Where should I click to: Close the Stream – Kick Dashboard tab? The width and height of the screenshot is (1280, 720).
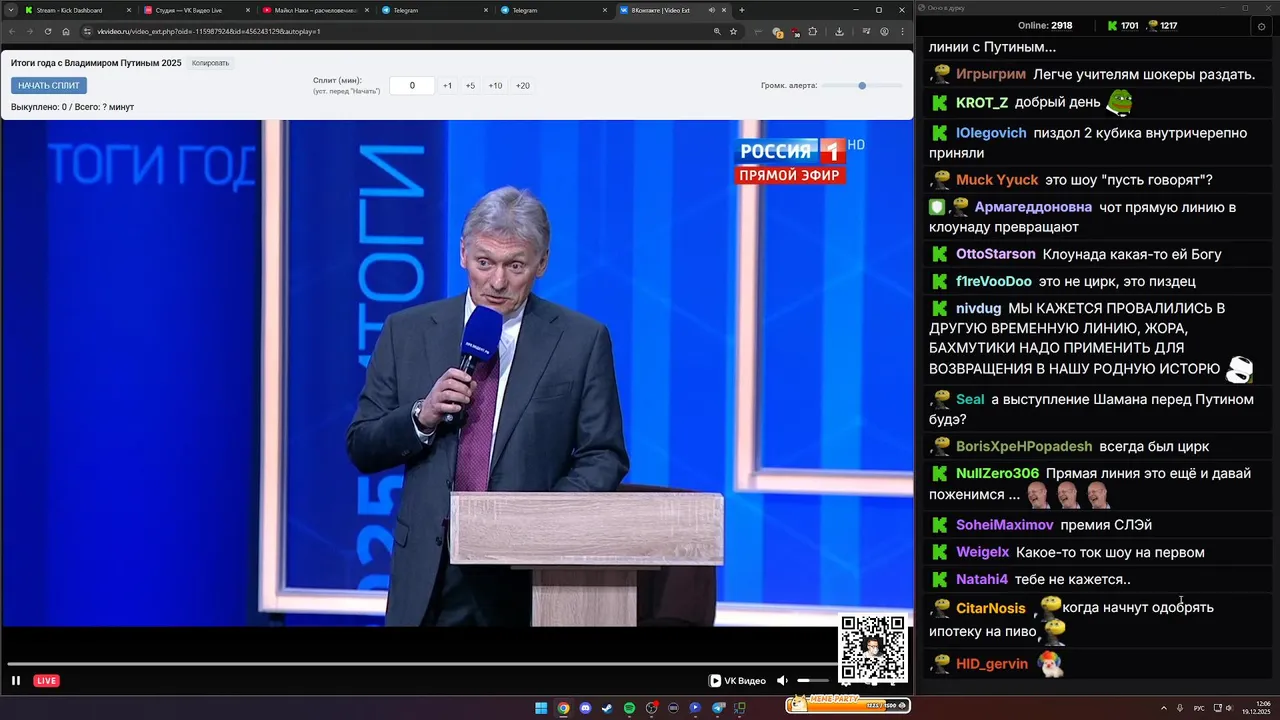(129, 10)
